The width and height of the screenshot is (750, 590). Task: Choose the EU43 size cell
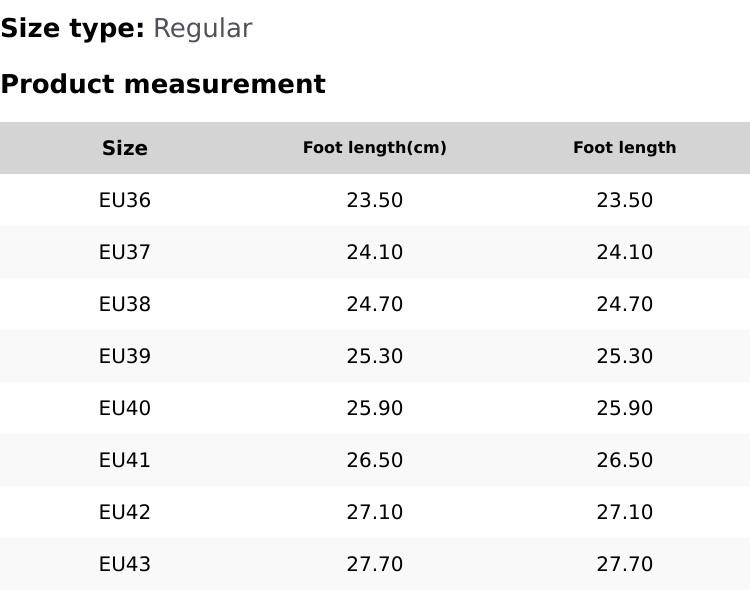point(125,564)
